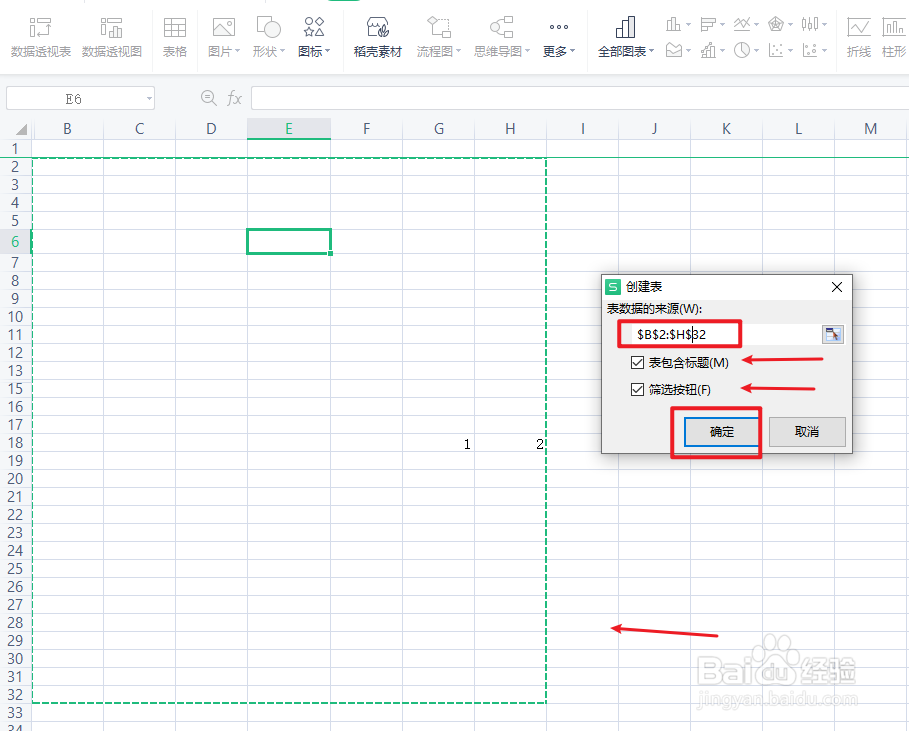This screenshot has height=731, width=909.
Task: Close the 创建表 dialog
Action: coord(837,287)
